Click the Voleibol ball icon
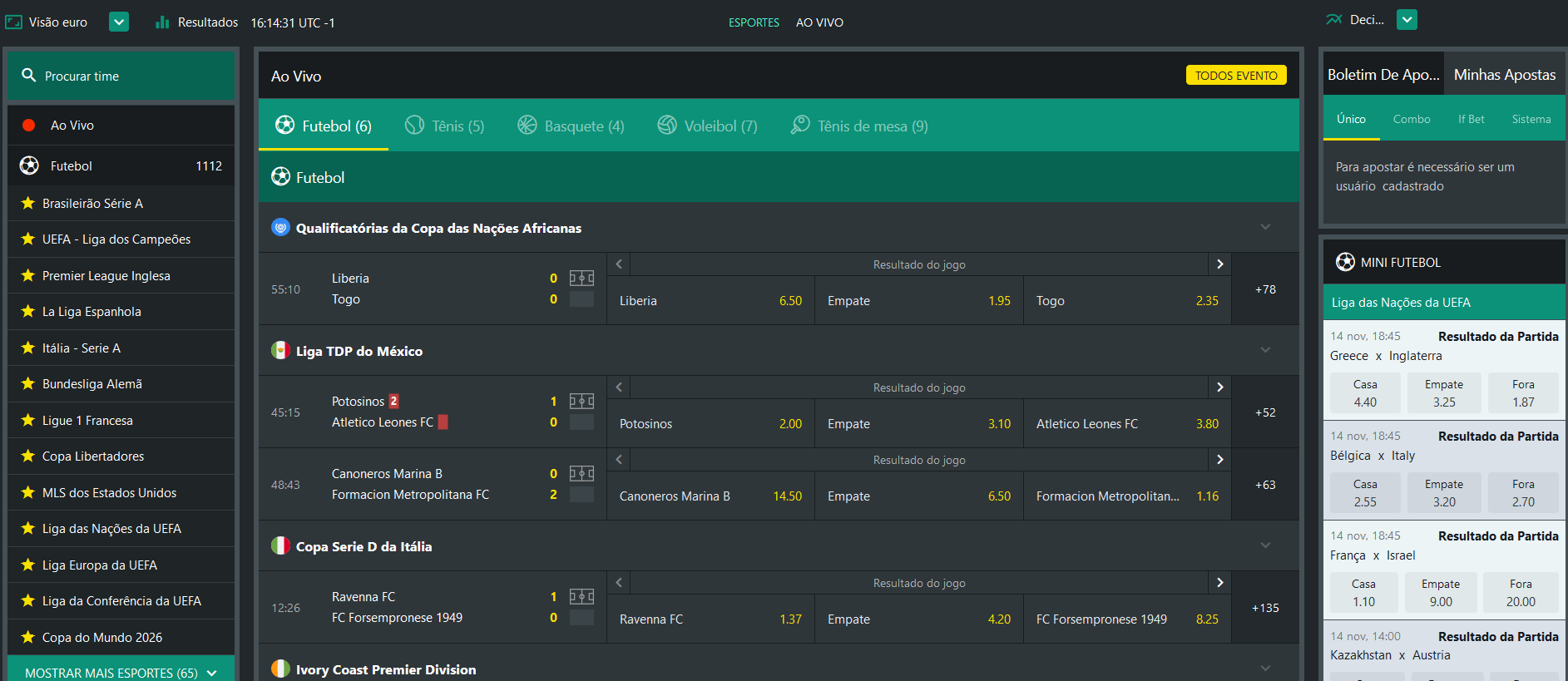This screenshot has height=681, width=1568. point(667,126)
